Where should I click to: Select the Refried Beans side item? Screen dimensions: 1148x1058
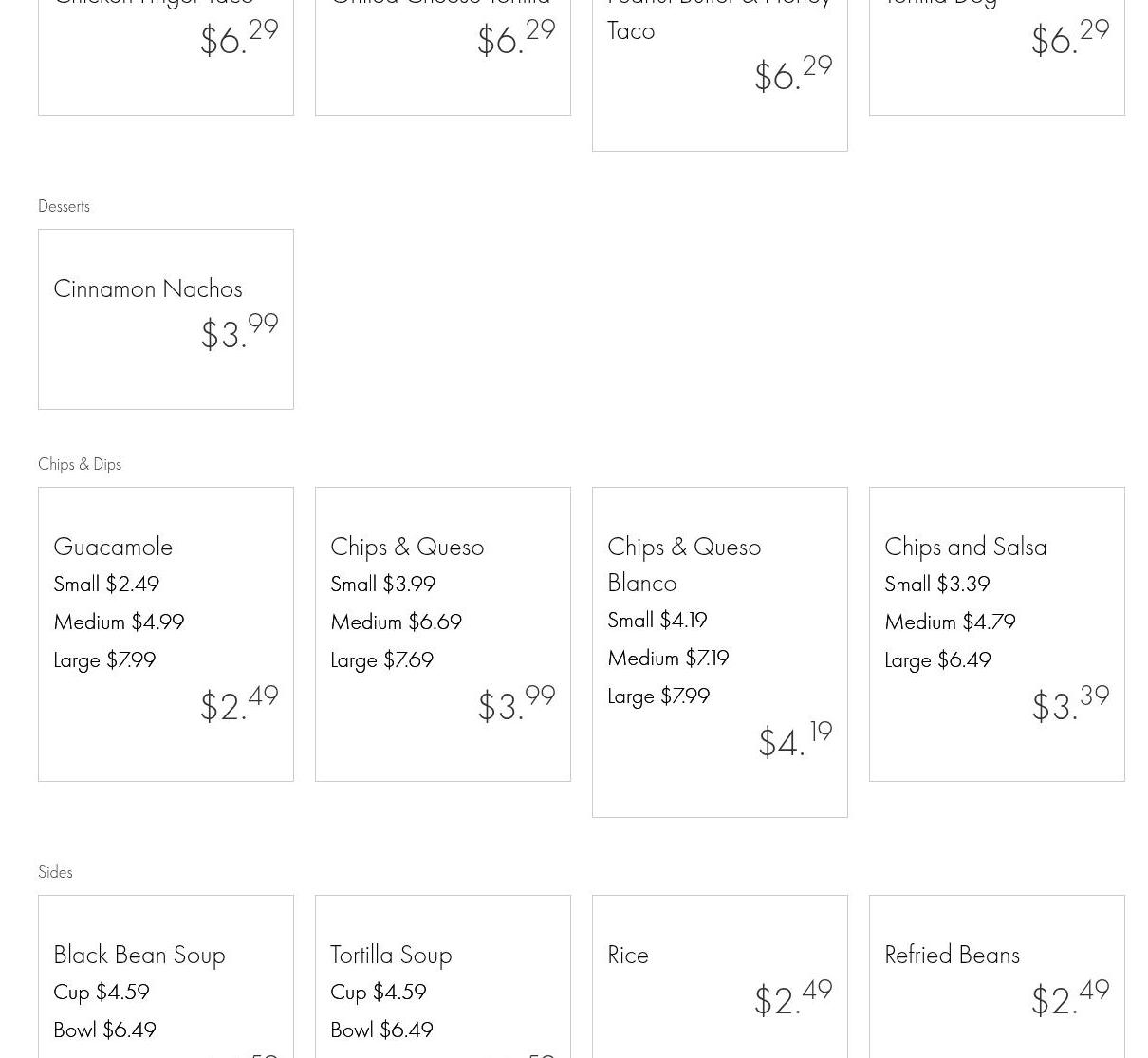(x=952, y=955)
